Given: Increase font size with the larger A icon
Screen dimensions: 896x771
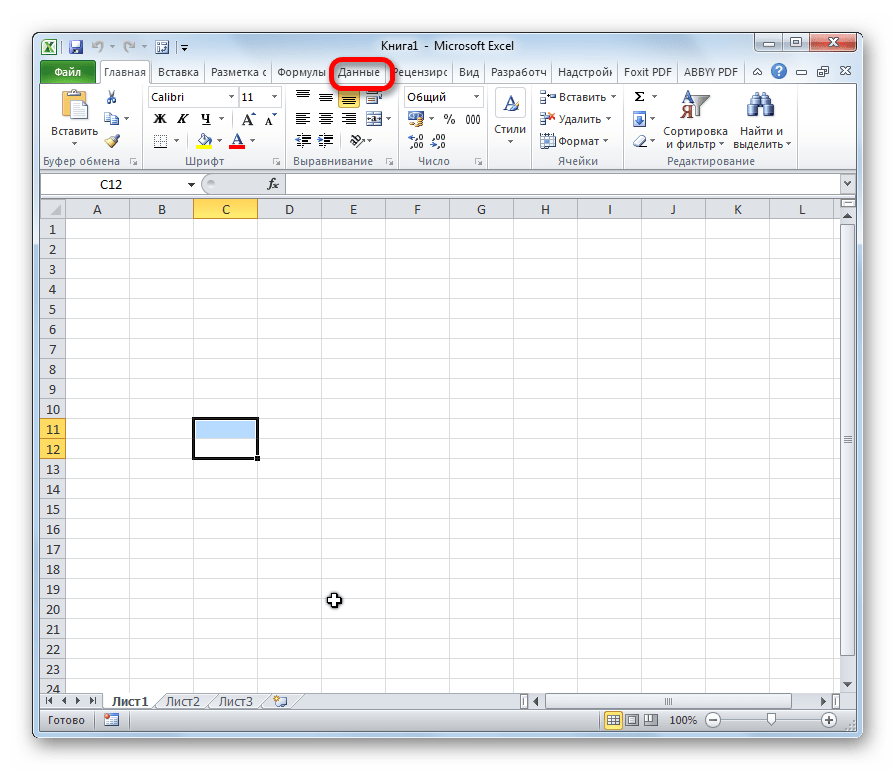Looking at the screenshot, I should (248, 119).
